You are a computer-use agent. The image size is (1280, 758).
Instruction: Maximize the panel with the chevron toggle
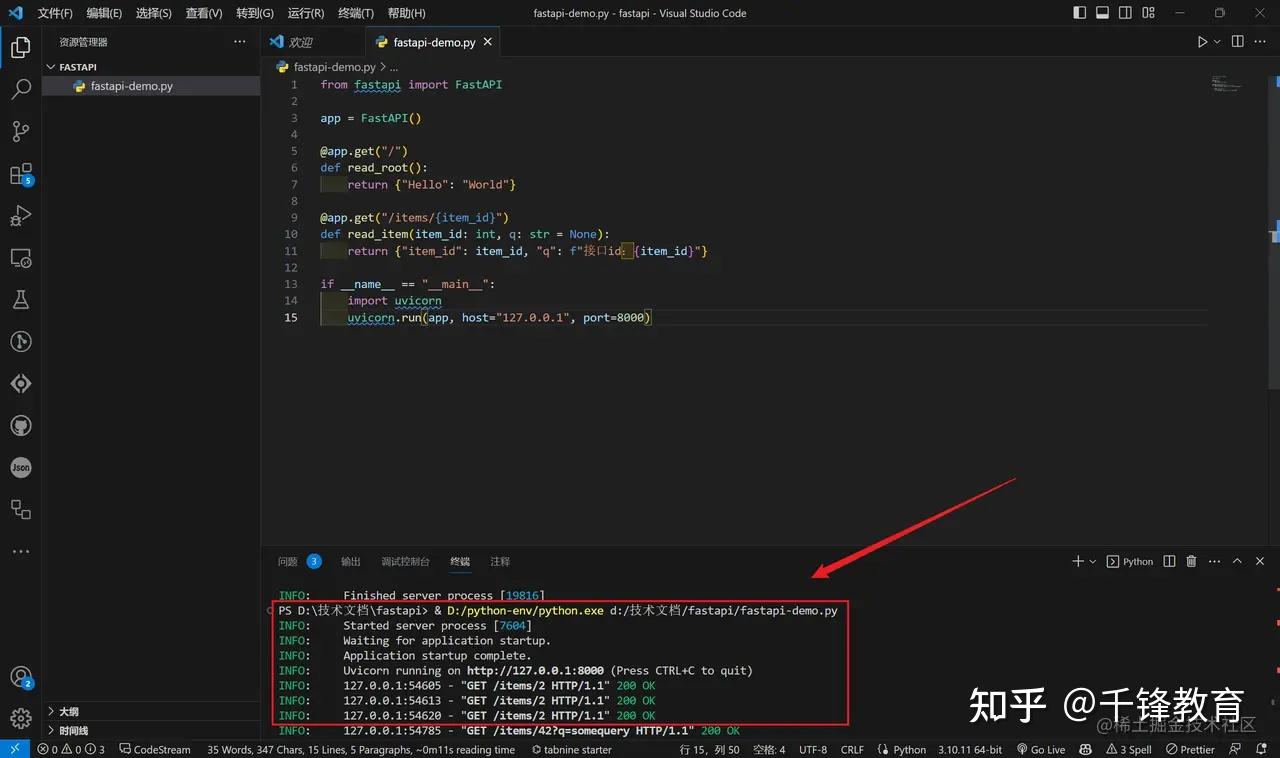[1237, 561]
